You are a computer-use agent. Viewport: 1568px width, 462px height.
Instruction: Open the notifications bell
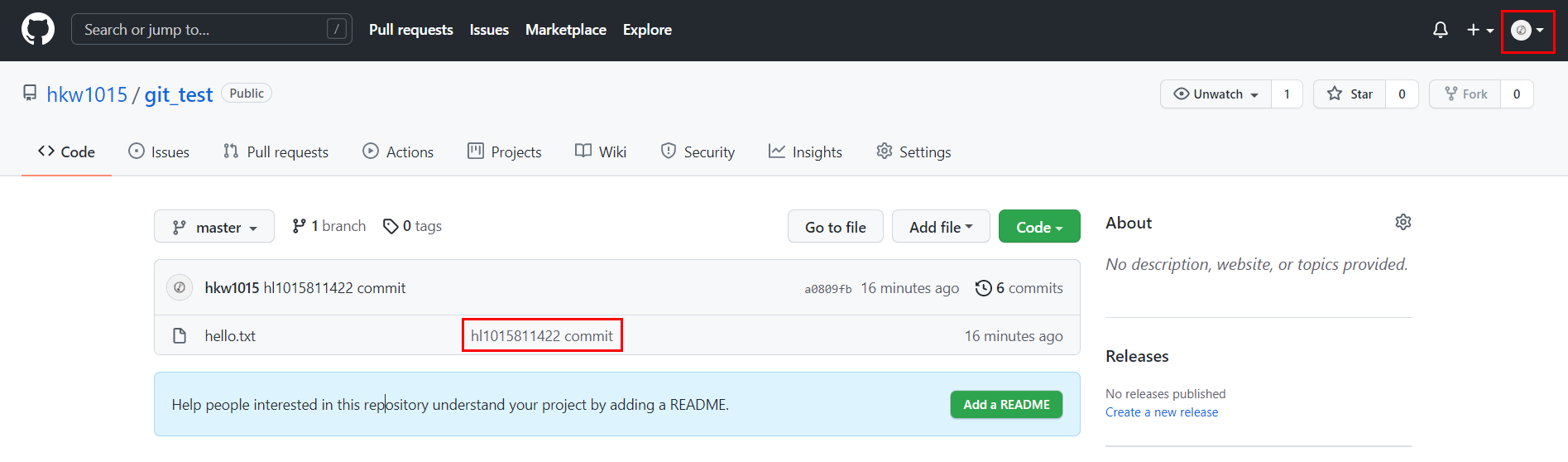1441,30
